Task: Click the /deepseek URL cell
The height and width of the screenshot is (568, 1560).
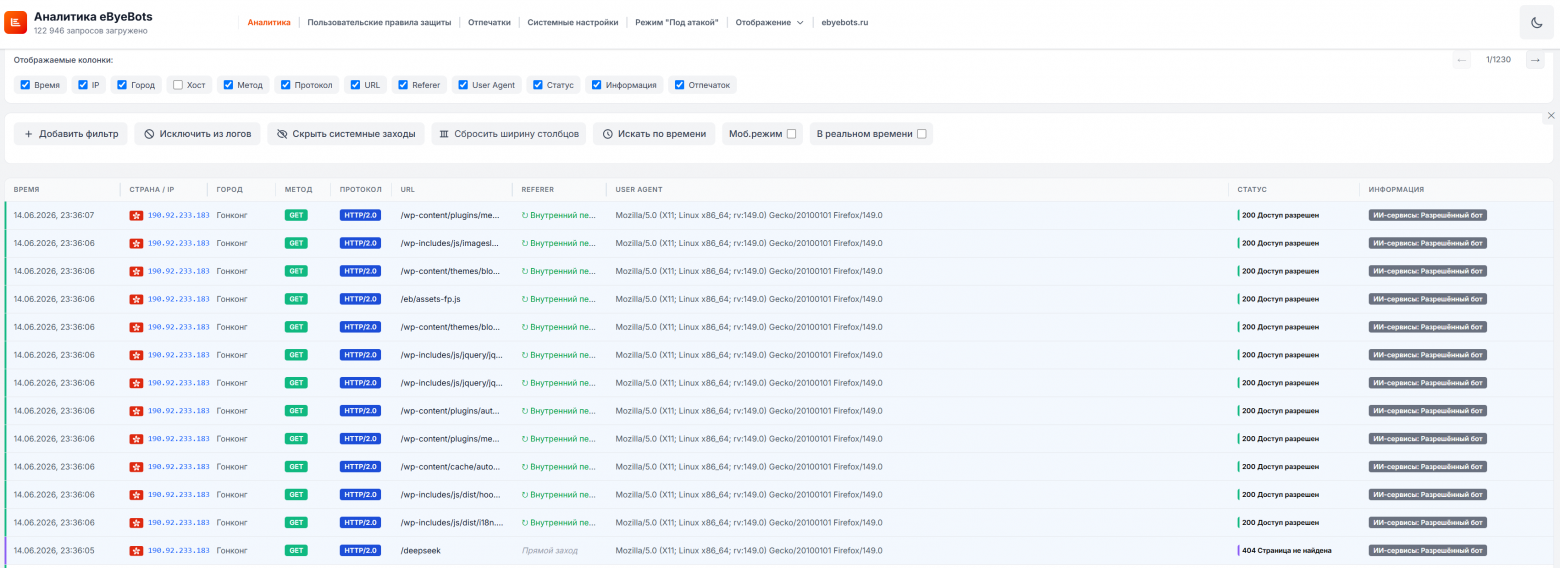Action: pyautogui.click(x=420, y=551)
